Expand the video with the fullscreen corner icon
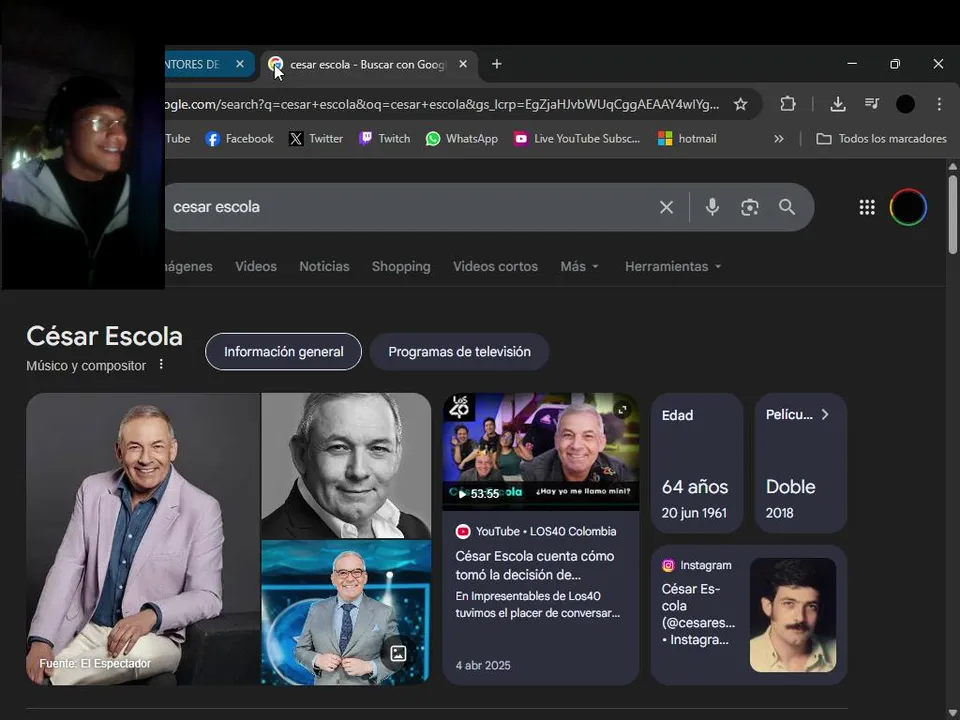 click(622, 410)
